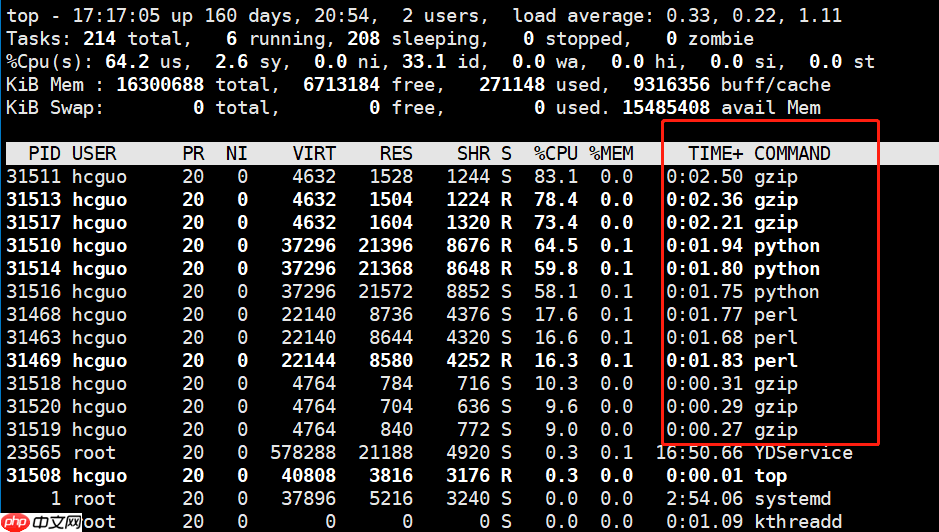Select the RES column header
939x532 pixels.
click(396, 153)
